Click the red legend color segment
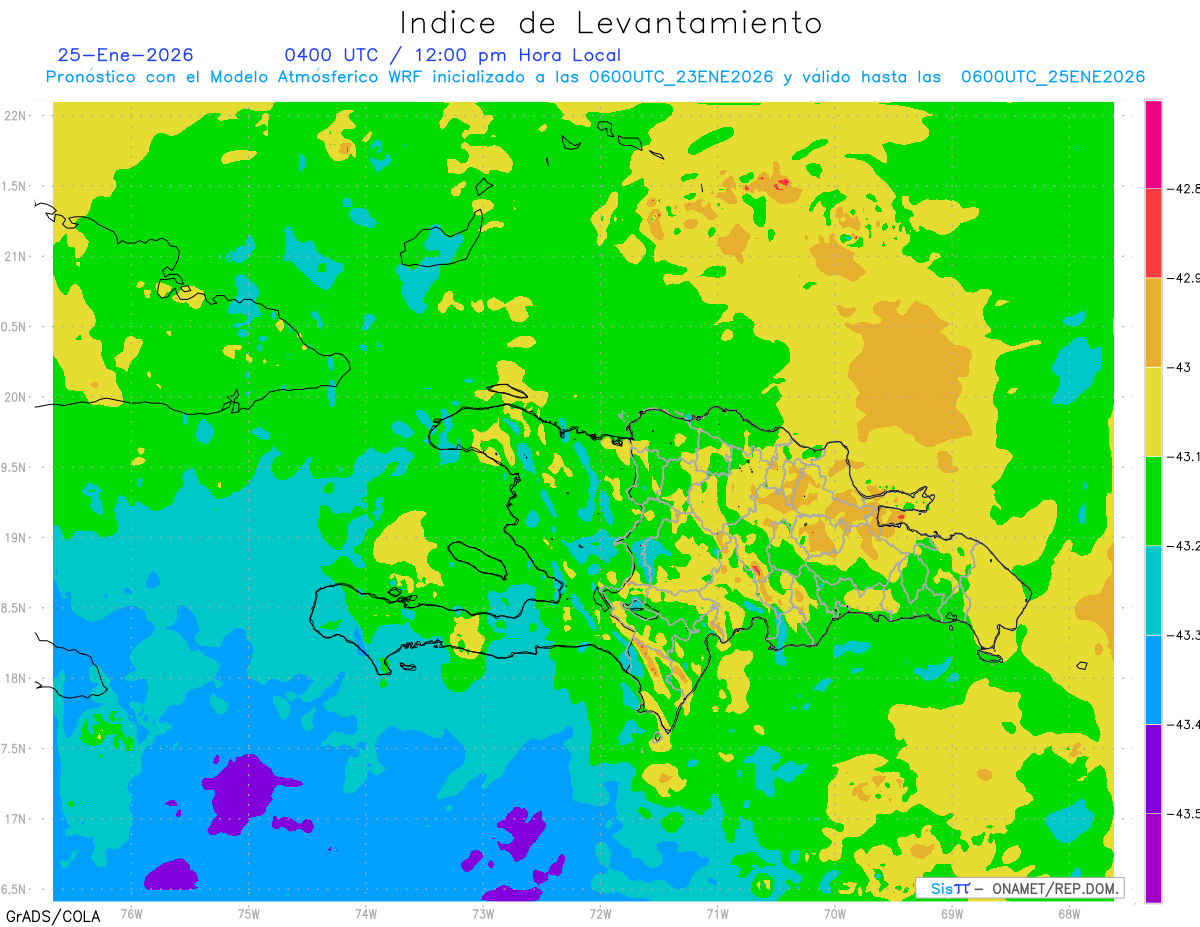Viewport: 1200px width, 927px height. click(x=1153, y=233)
